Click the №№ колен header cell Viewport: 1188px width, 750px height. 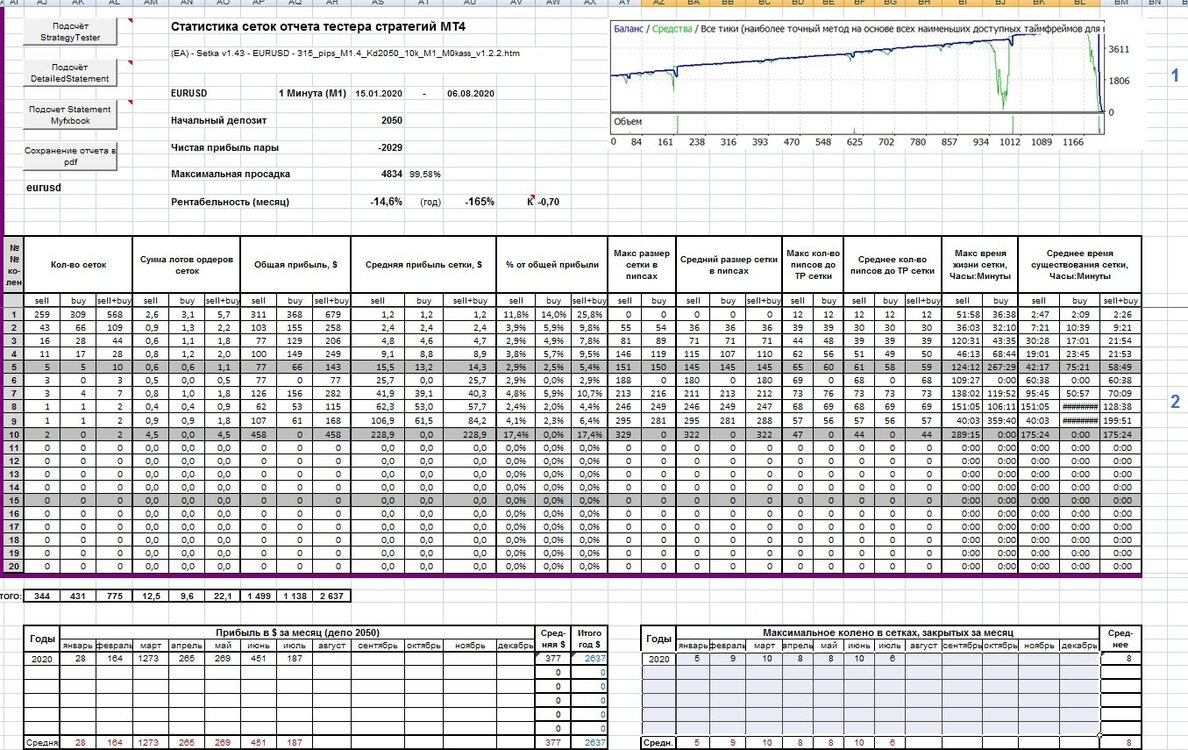point(14,264)
